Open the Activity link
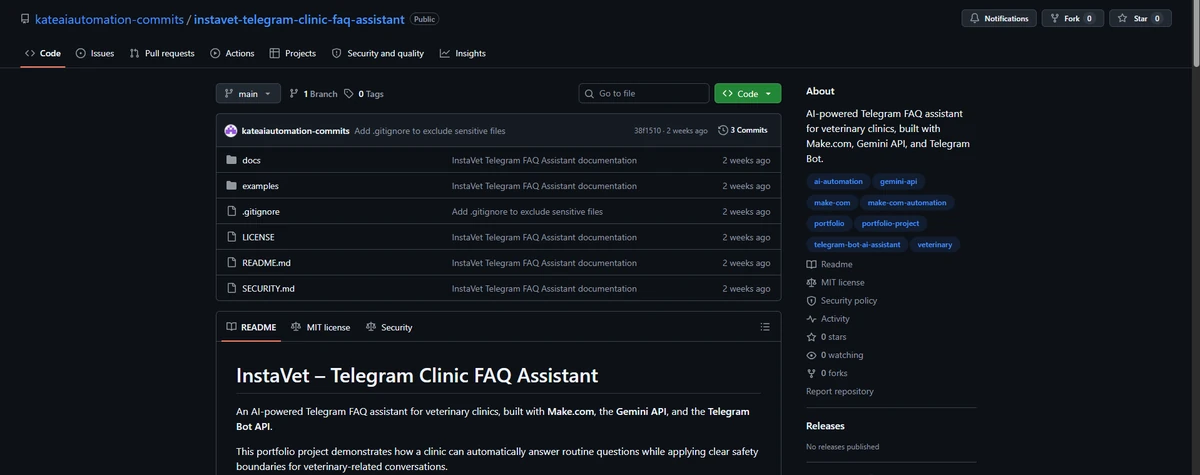The image size is (1200, 475). point(828,319)
